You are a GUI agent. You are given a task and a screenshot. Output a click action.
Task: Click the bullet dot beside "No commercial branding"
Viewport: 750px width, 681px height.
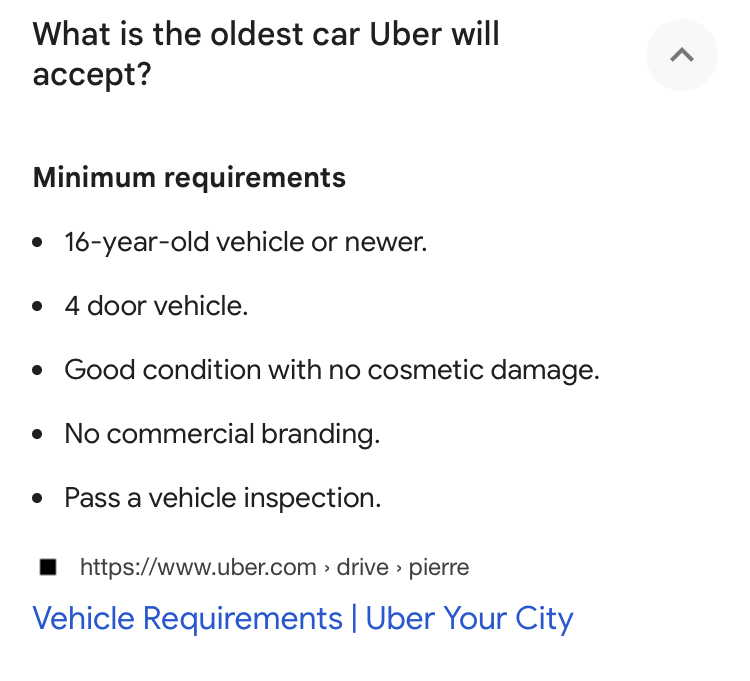coord(38,435)
